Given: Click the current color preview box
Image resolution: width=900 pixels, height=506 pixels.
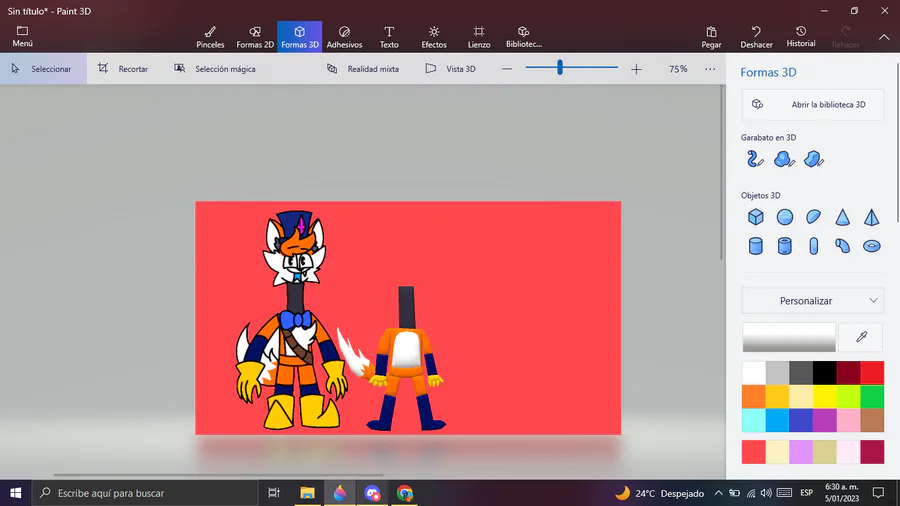Looking at the screenshot, I should point(789,337).
